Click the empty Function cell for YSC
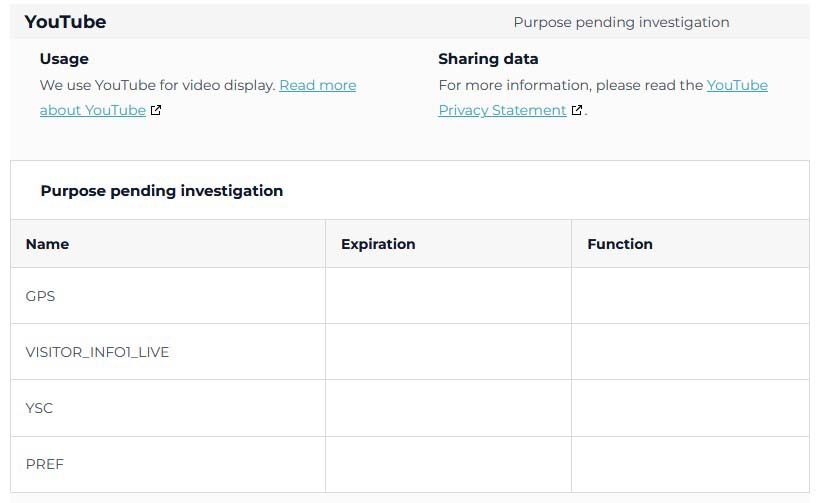 (690, 408)
